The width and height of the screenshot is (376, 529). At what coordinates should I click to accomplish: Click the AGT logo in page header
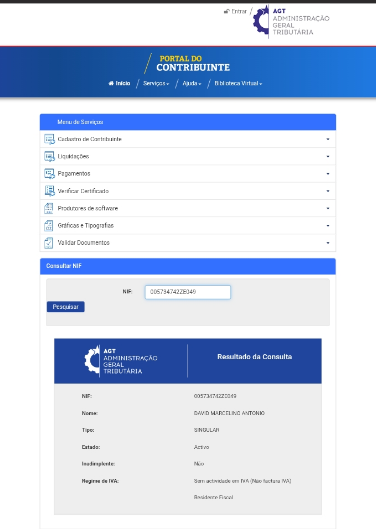click(x=291, y=22)
